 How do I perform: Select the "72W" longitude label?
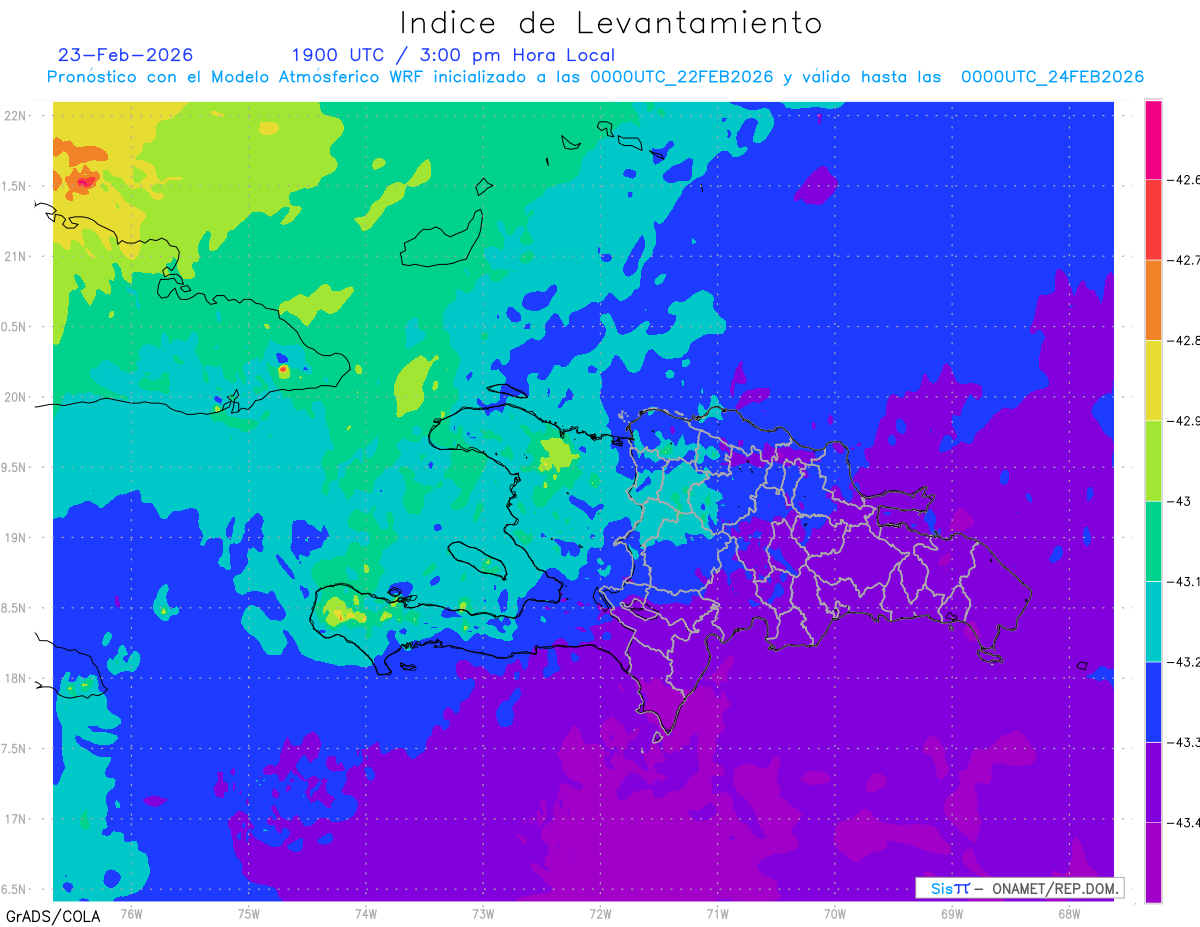pyautogui.click(x=600, y=913)
